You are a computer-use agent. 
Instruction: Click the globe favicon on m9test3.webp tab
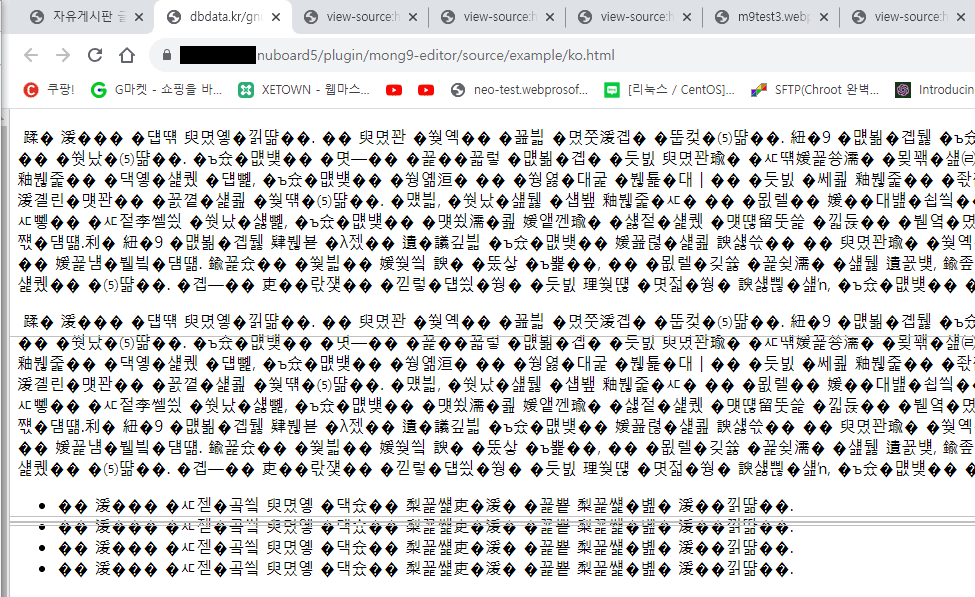pyautogui.click(x=721, y=17)
